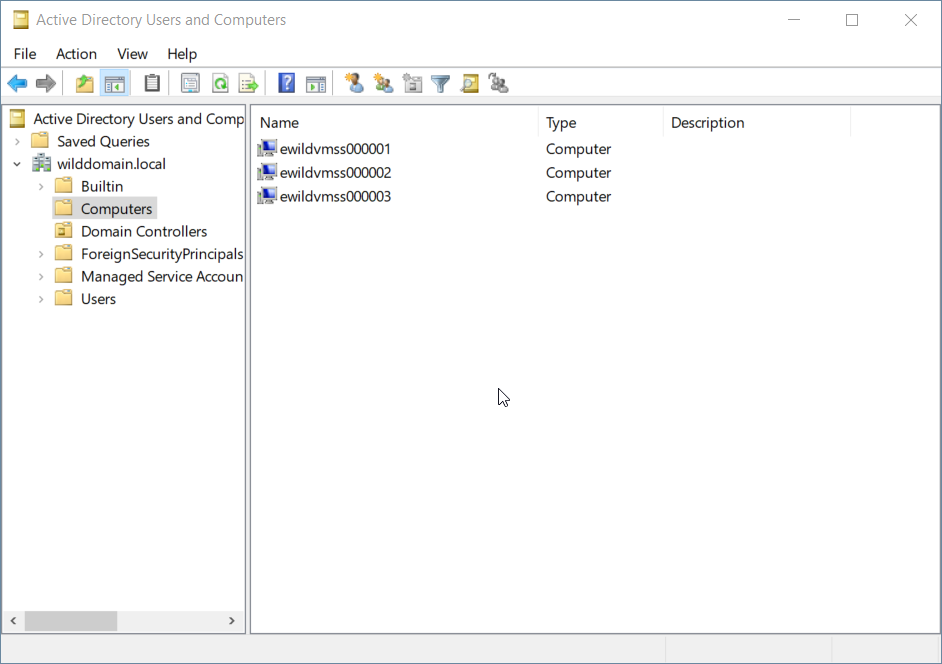
Task: Expand the Users container
Action: tap(41, 299)
